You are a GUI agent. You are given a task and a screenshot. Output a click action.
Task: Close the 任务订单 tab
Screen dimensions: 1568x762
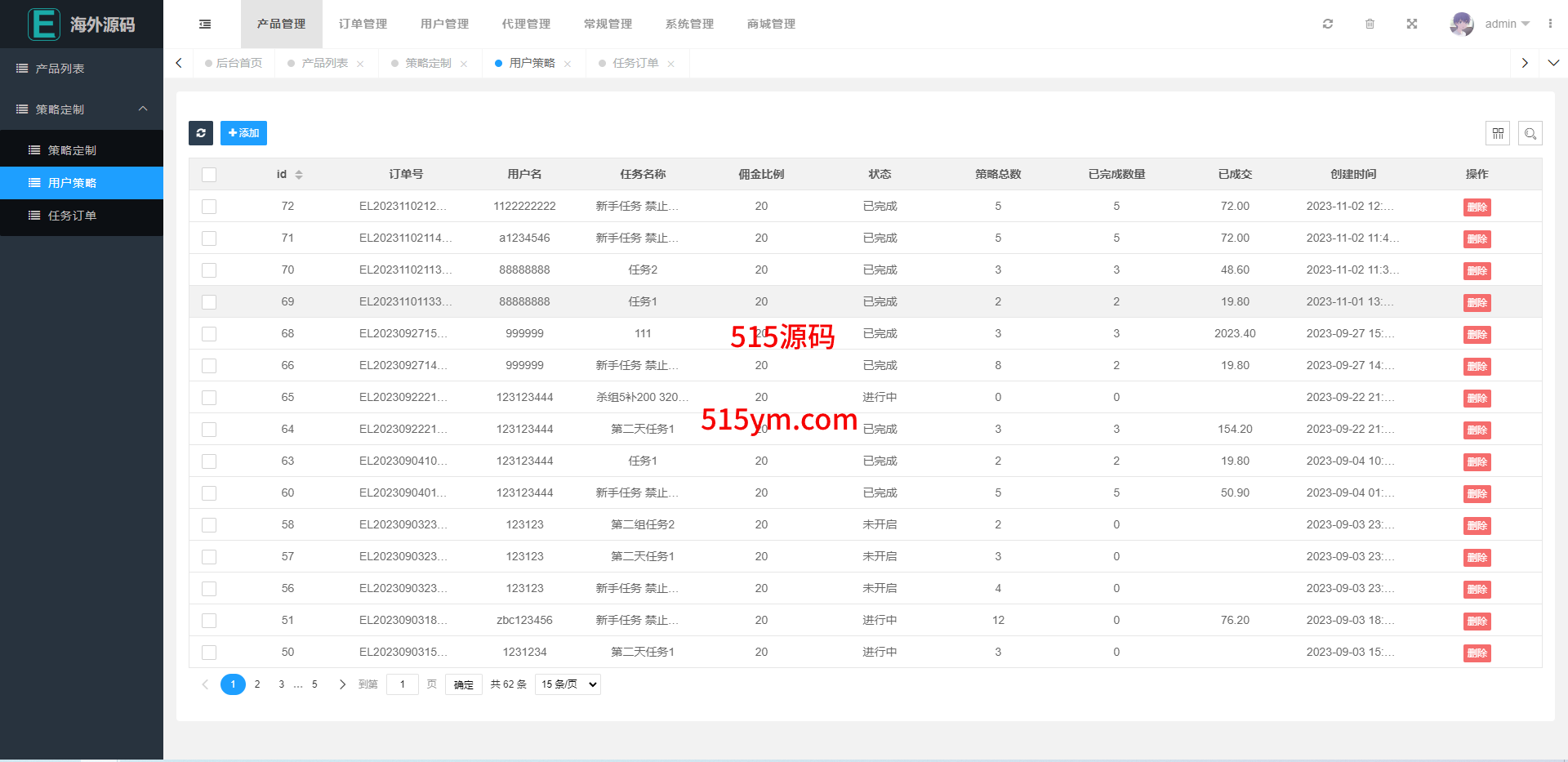671,64
